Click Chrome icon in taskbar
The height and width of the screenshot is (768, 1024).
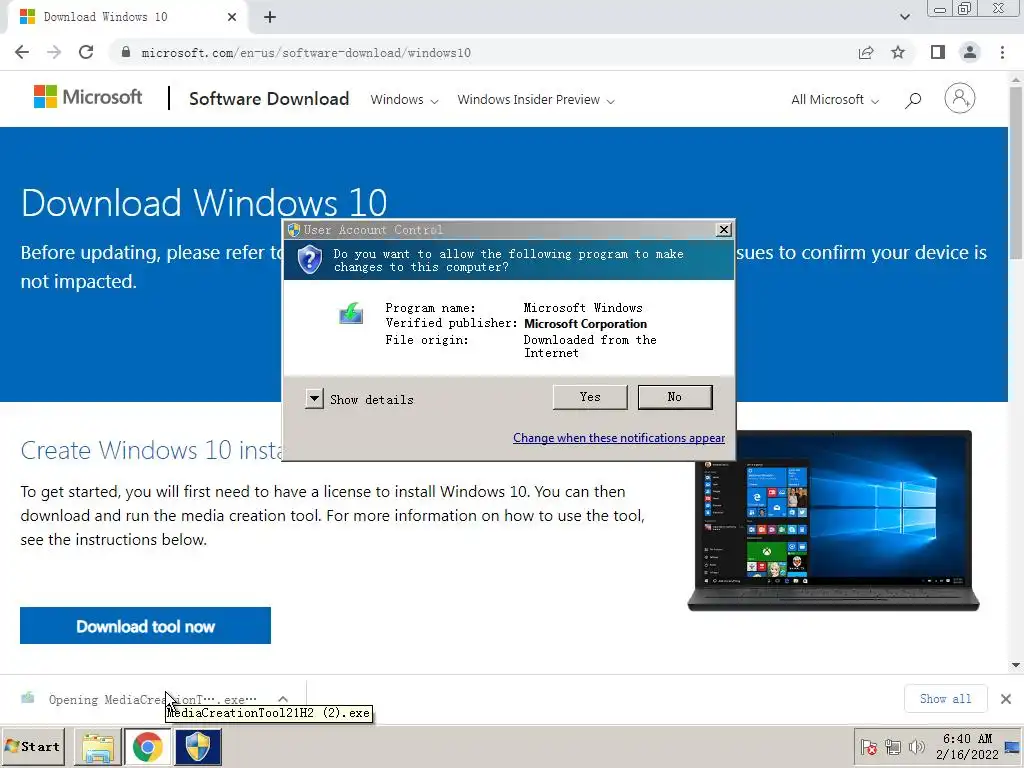tap(148, 746)
